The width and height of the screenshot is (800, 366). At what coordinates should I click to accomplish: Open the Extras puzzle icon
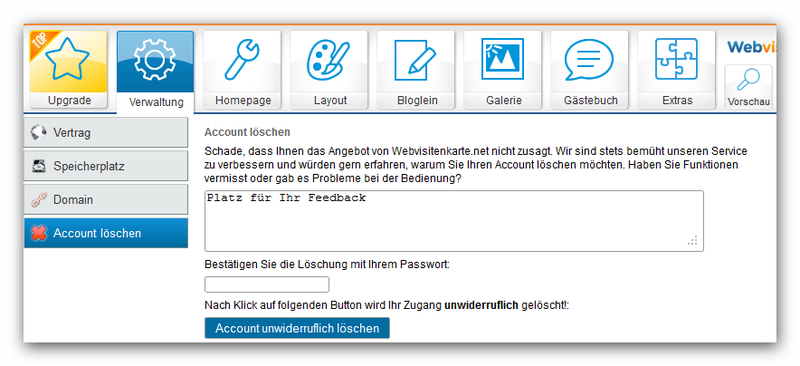tap(676, 59)
